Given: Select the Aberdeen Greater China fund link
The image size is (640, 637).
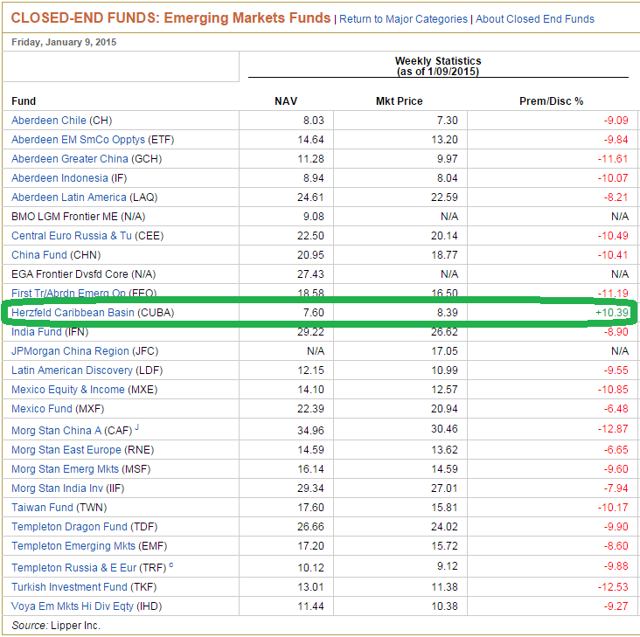Looking at the screenshot, I should coord(70,159).
